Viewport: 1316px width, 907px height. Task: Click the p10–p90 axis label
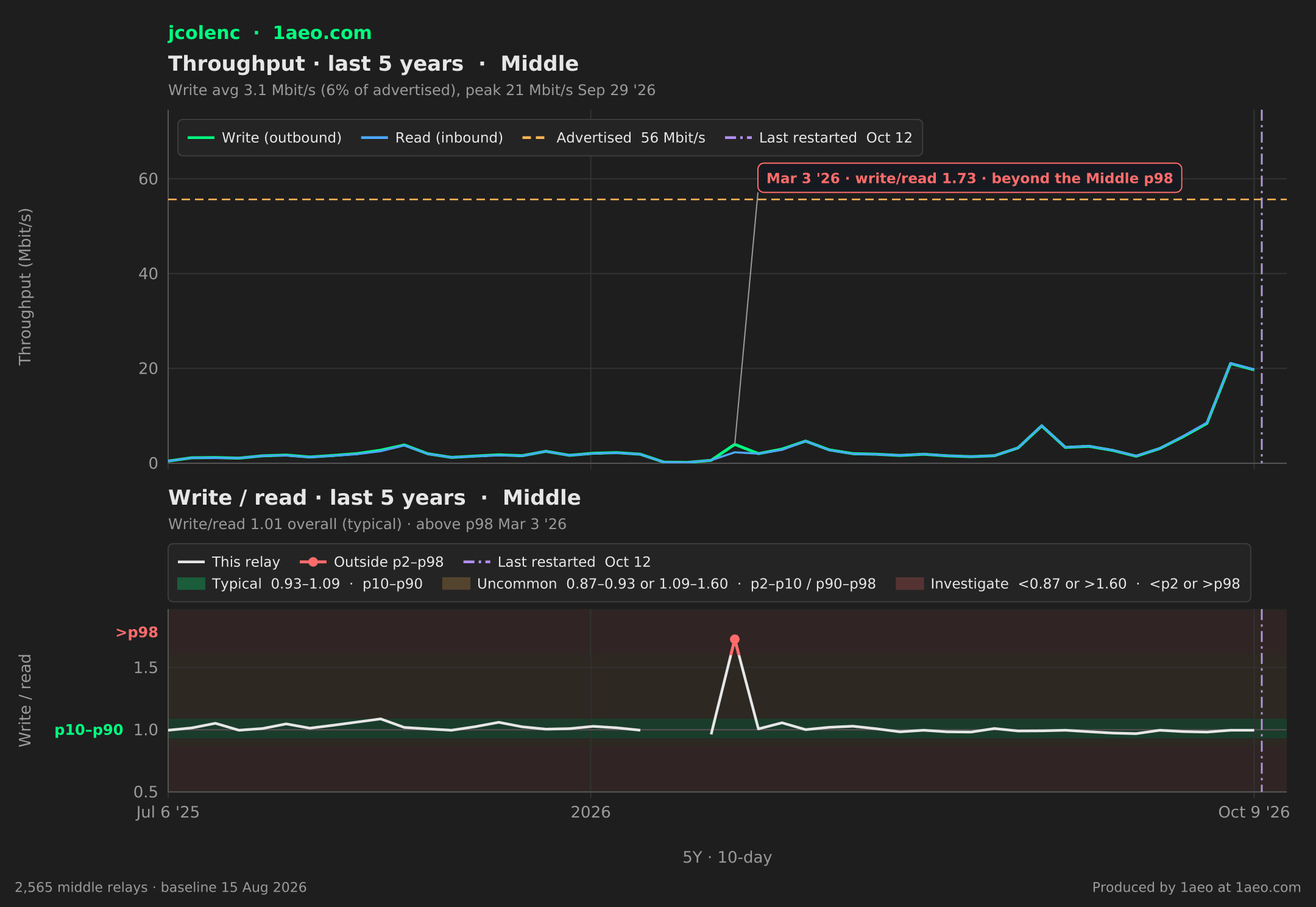click(x=89, y=730)
